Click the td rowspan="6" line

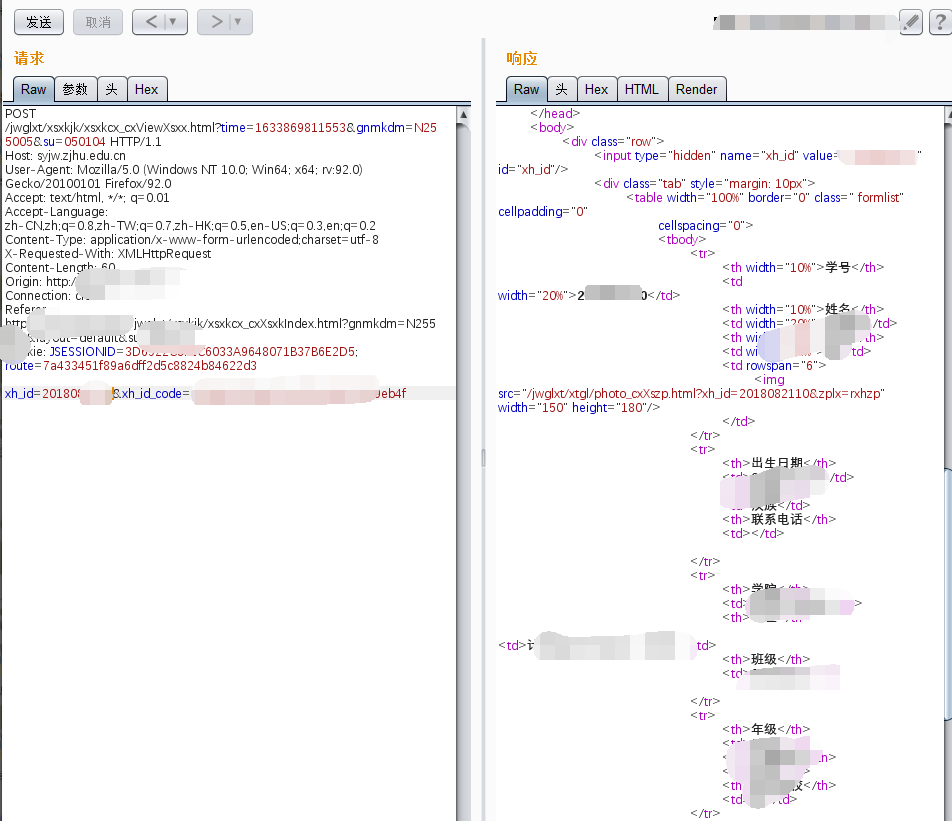coord(774,366)
